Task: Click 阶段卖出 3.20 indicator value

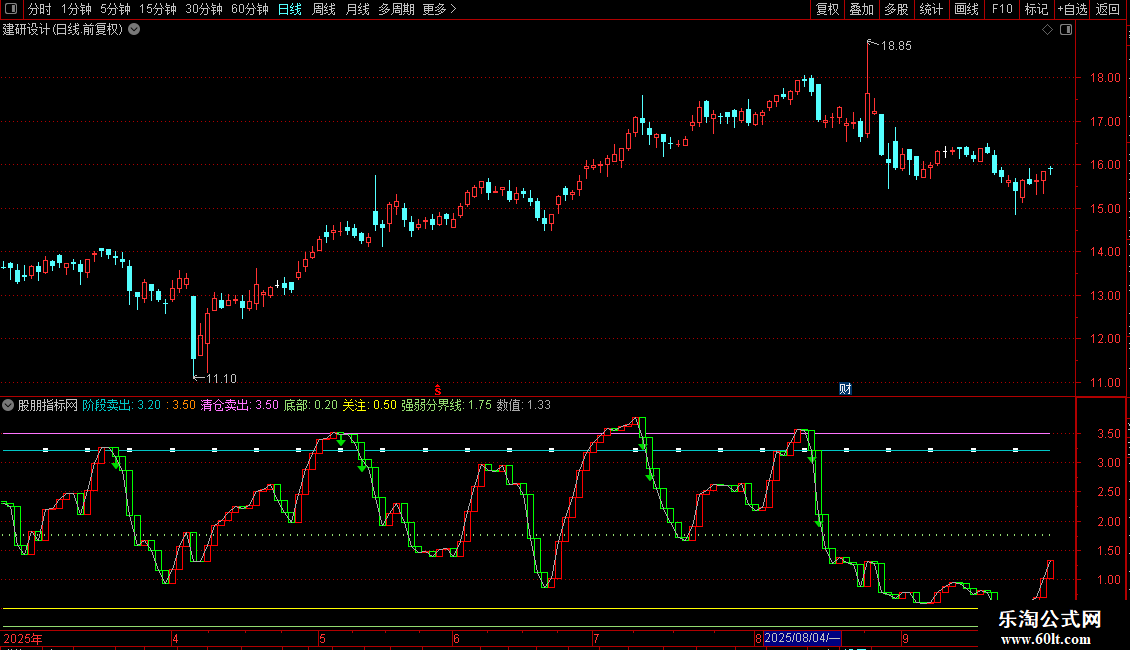Action: pyautogui.click(x=122, y=405)
